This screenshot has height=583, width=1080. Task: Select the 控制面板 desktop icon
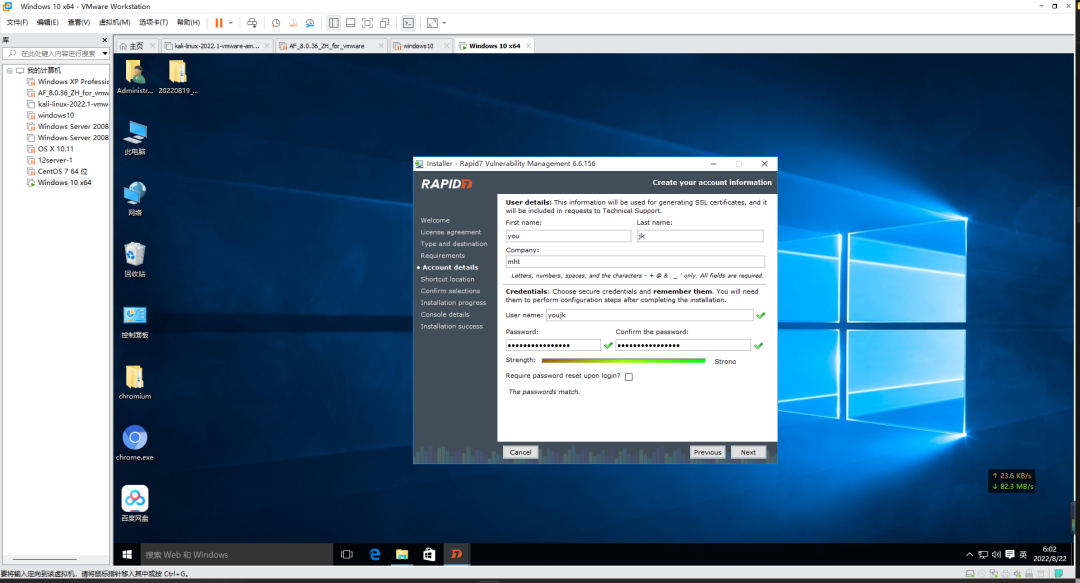tap(134, 321)
